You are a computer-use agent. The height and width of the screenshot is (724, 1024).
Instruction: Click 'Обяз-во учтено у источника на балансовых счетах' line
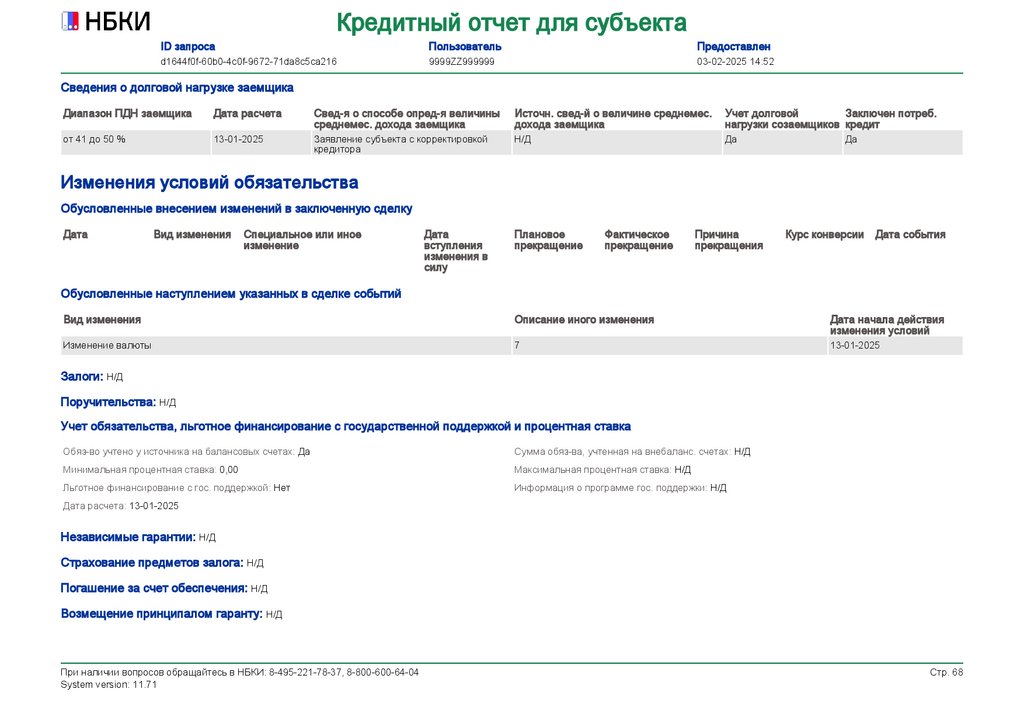[186, 452]
